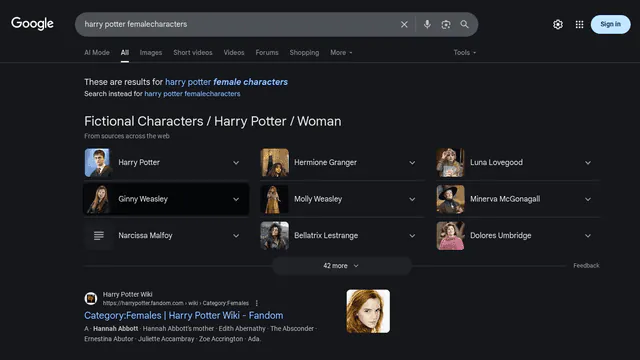The image size is (640, 360).
Task: Click 'Minerva McGonagall' name text
Action: point(505,199)
